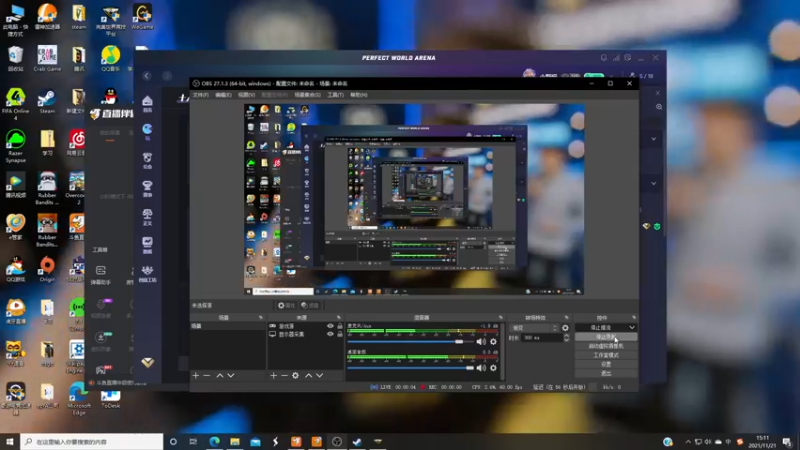Go back in Perfect World Arena window
Screen dimensions: 800x450
147,76
